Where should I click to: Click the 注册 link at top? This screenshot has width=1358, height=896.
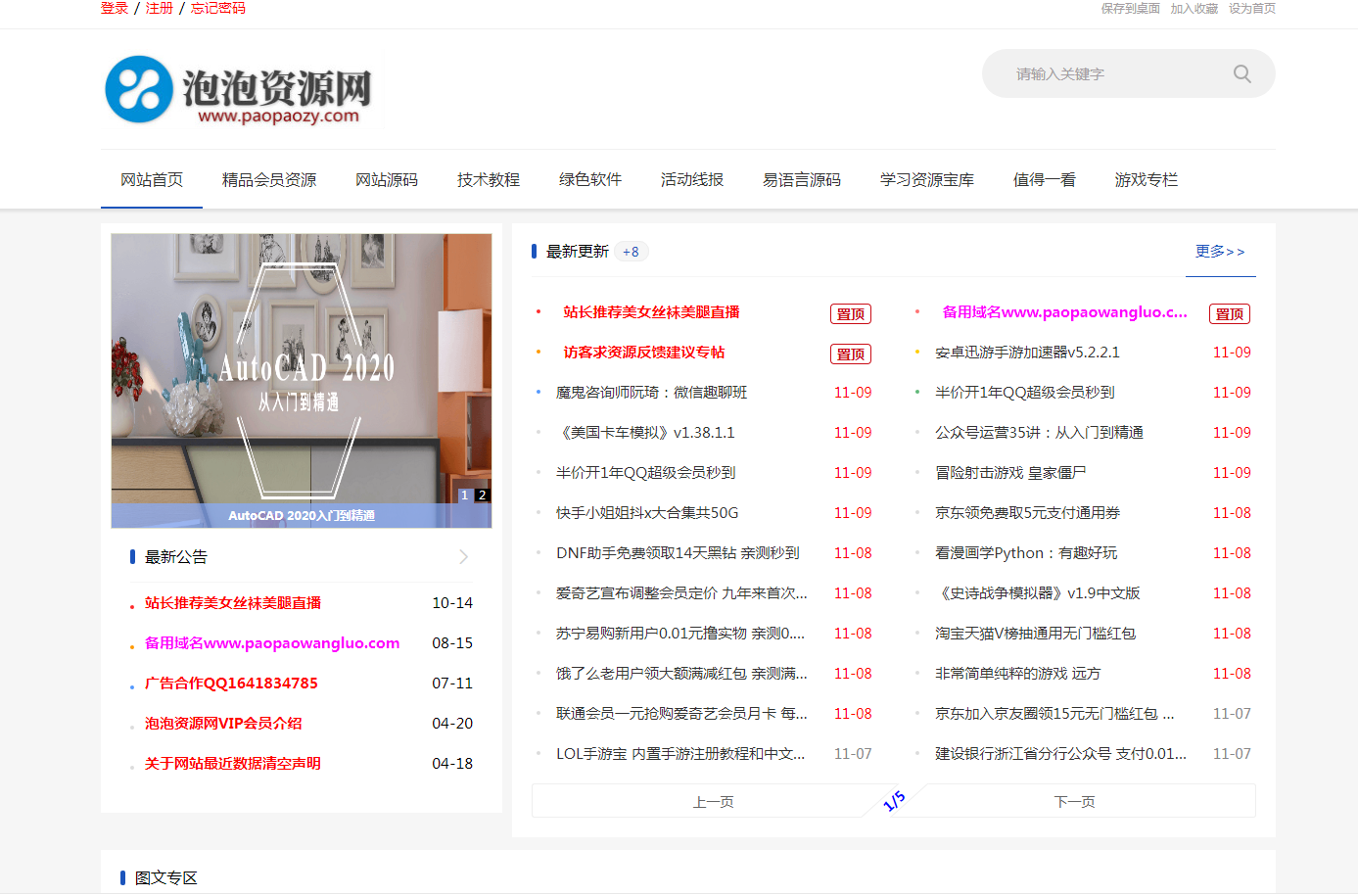159,8
